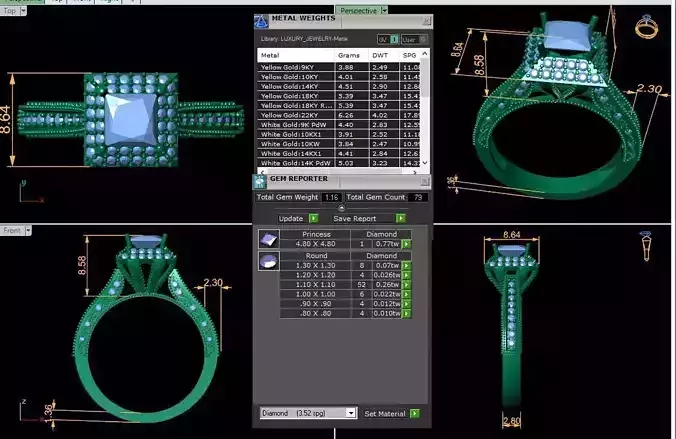The image size is (676, 439).
Task: Select the Top viewport label
Action: pyautogui.click(x=10, y=11)
